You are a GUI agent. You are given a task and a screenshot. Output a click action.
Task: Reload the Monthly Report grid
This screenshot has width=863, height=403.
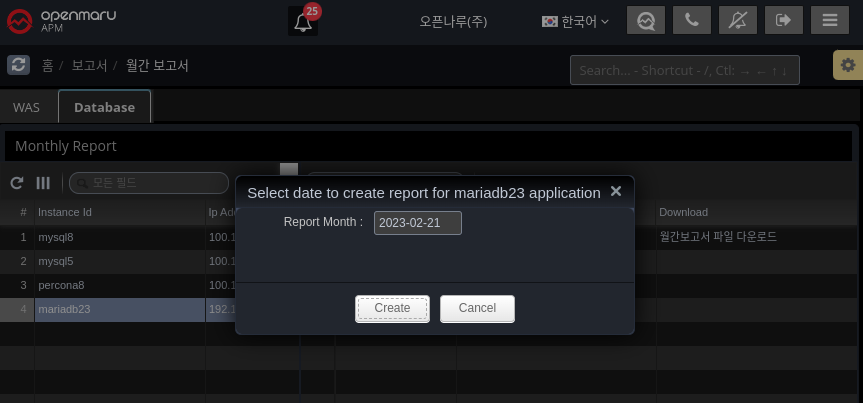[x=17, y=183]
